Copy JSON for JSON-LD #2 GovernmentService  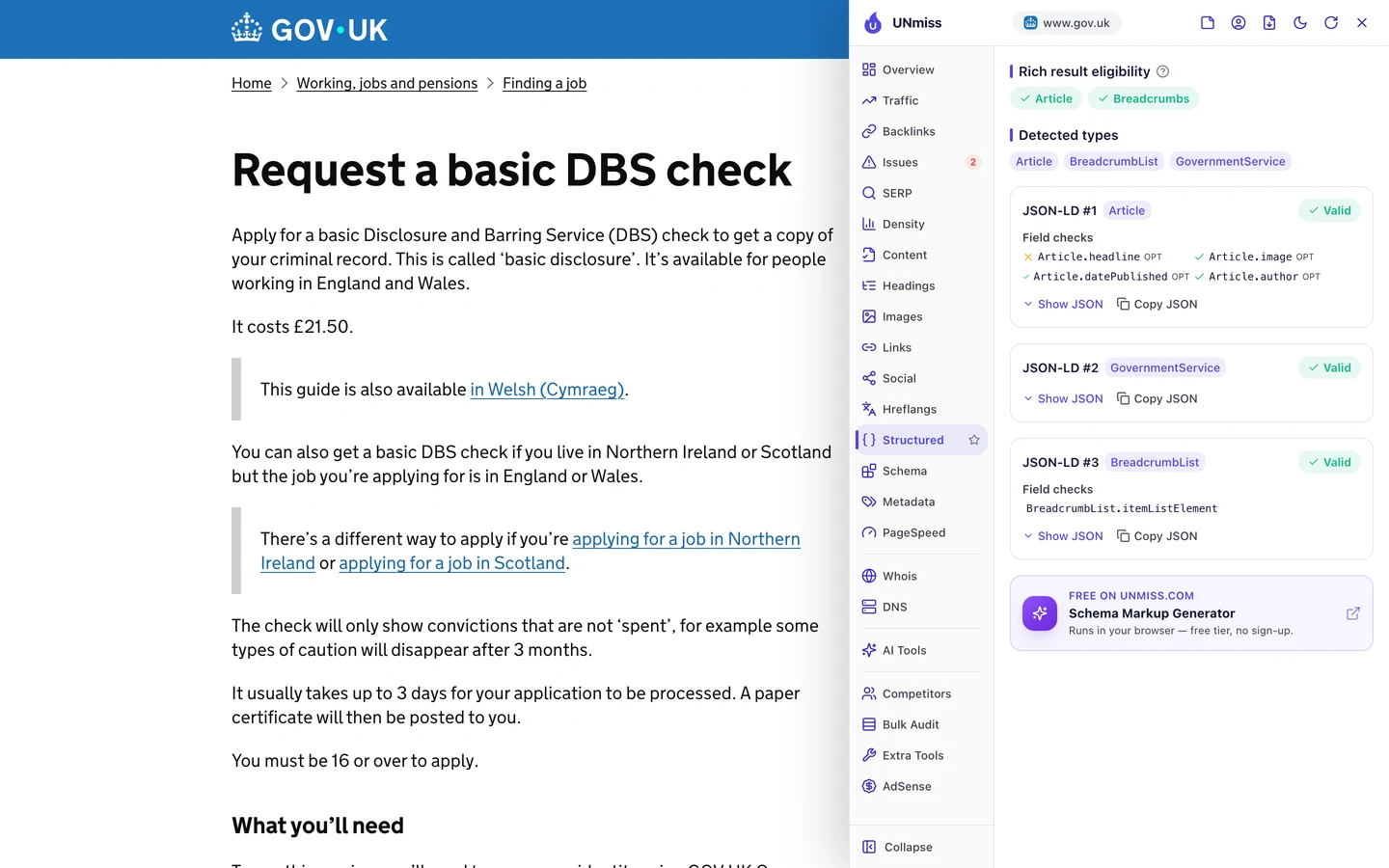[x=1157, y=398]
